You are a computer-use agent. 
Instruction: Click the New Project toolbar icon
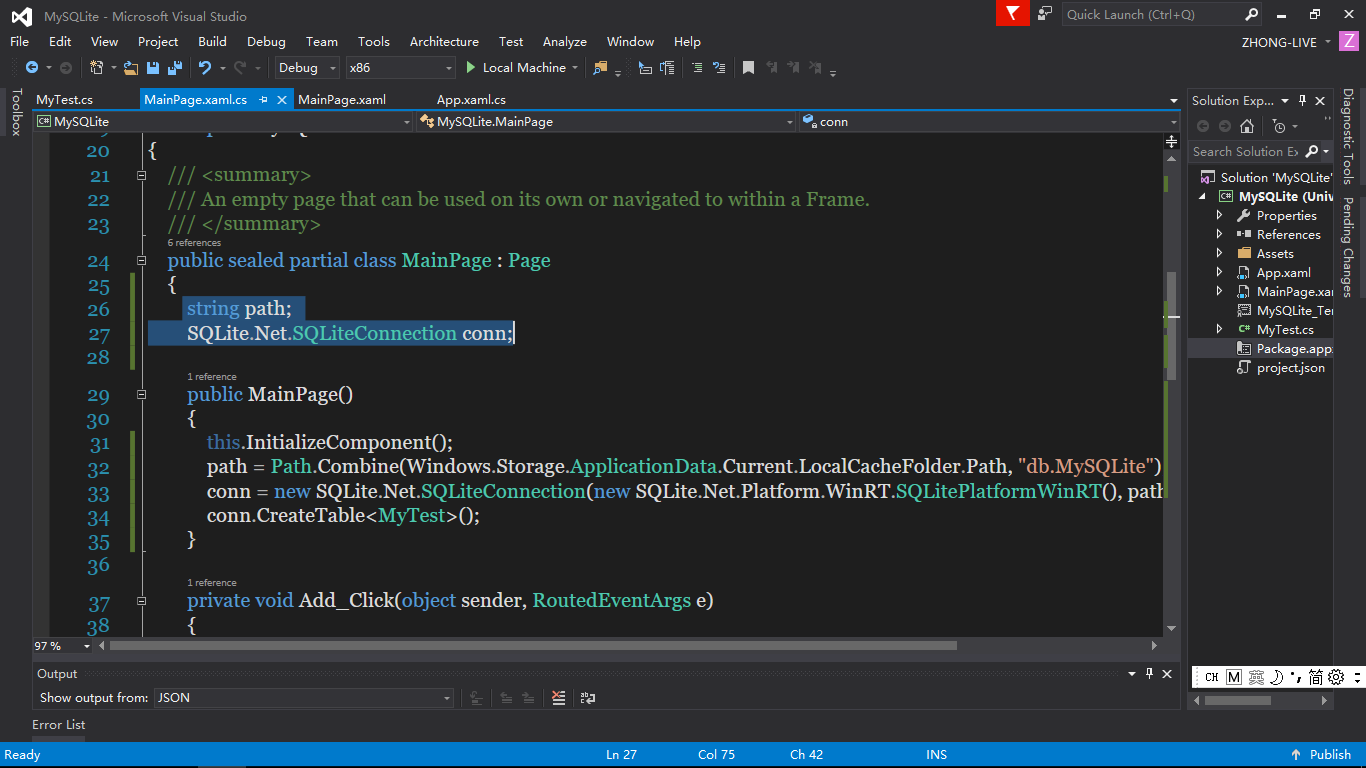point(97,68)
